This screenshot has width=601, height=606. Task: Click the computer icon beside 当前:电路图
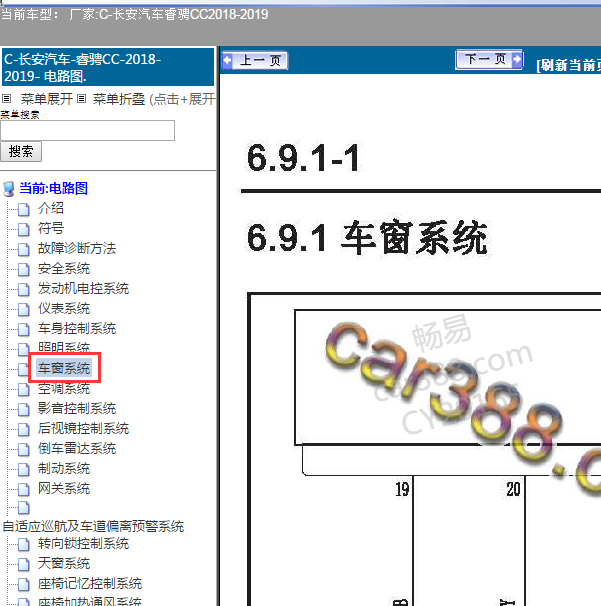tap(9, 189)
